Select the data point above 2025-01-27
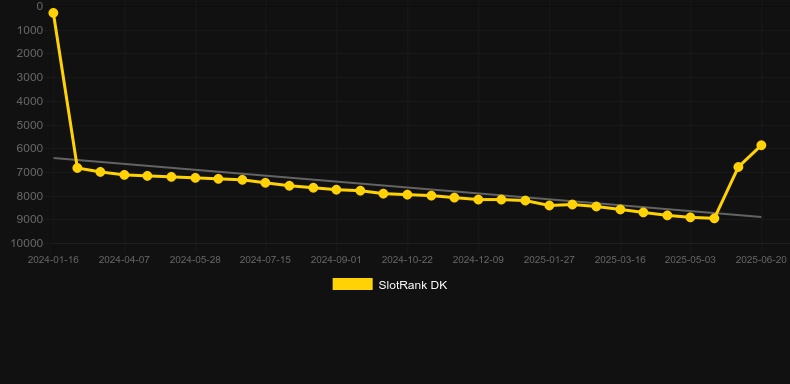Image resolution: width=790 pixels, height=384 pixels. click(549, 206)
